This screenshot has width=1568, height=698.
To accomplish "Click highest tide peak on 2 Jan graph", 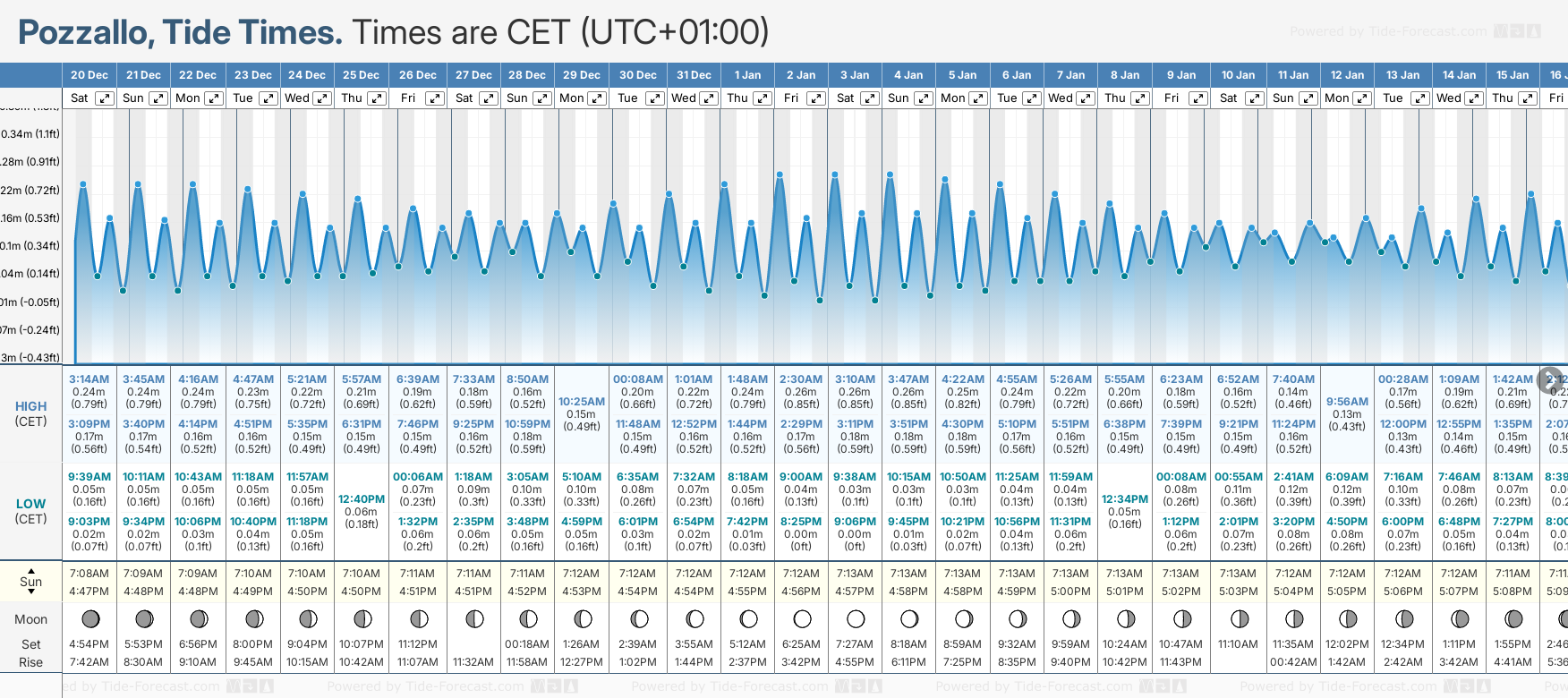I will coord(780,174).
